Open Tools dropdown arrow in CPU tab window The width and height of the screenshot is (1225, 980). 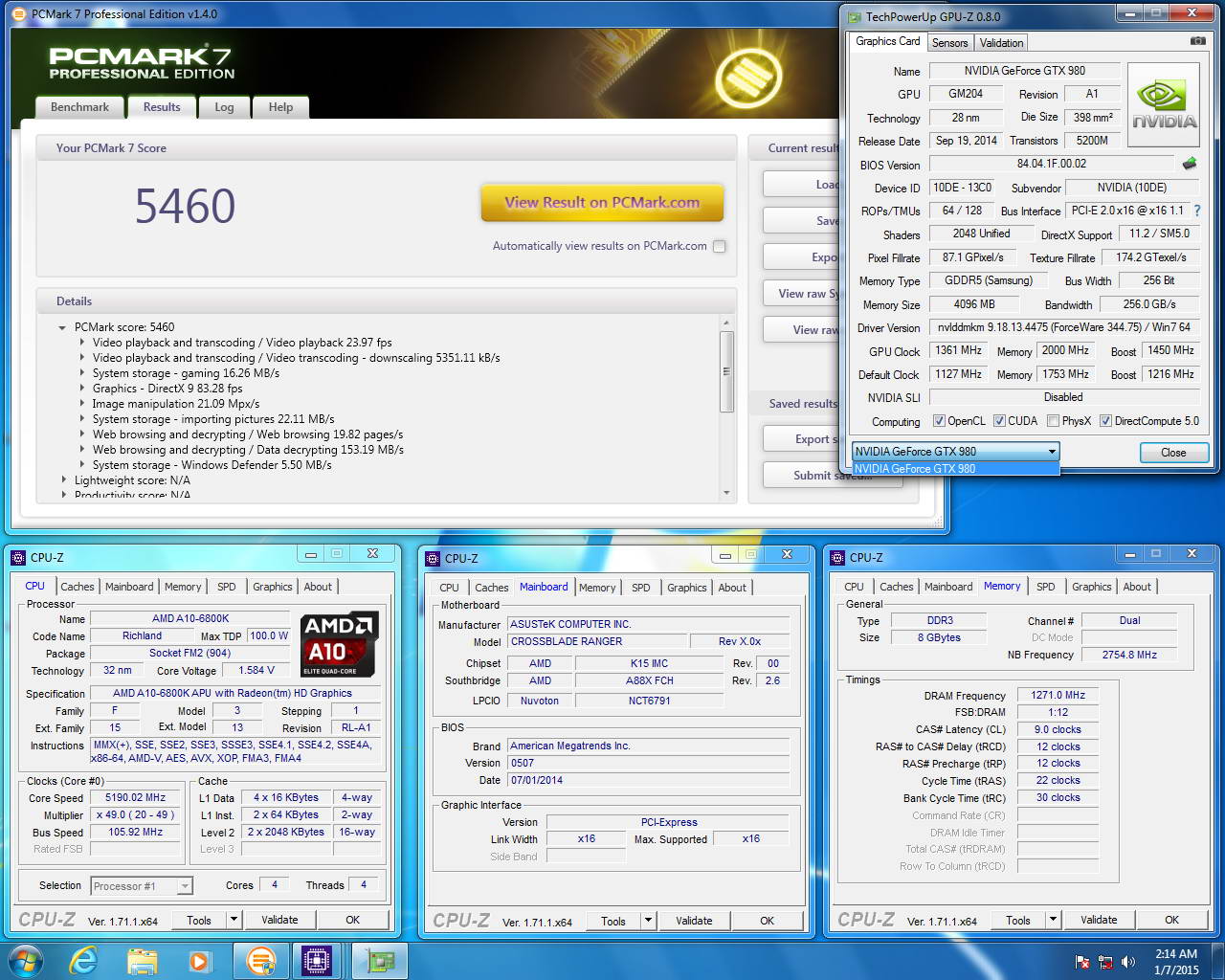click(x=233, y=920)
